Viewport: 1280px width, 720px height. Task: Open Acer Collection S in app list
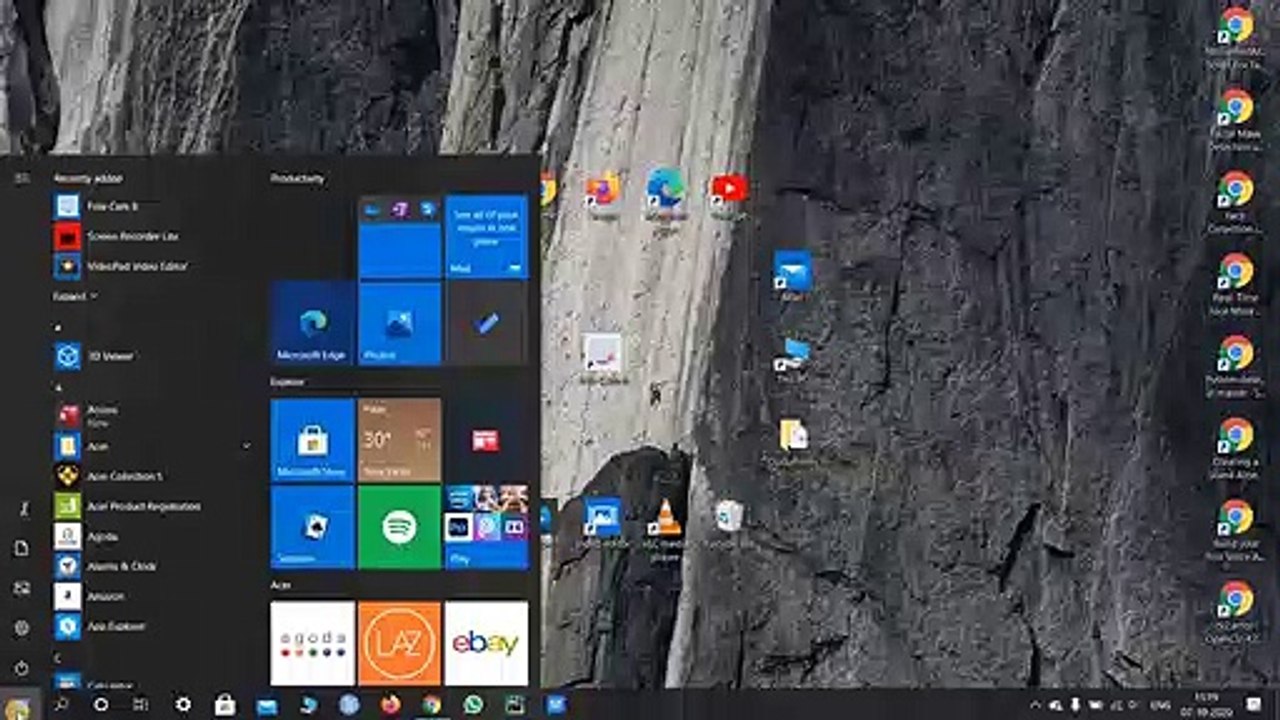click(x=147, y=476)
